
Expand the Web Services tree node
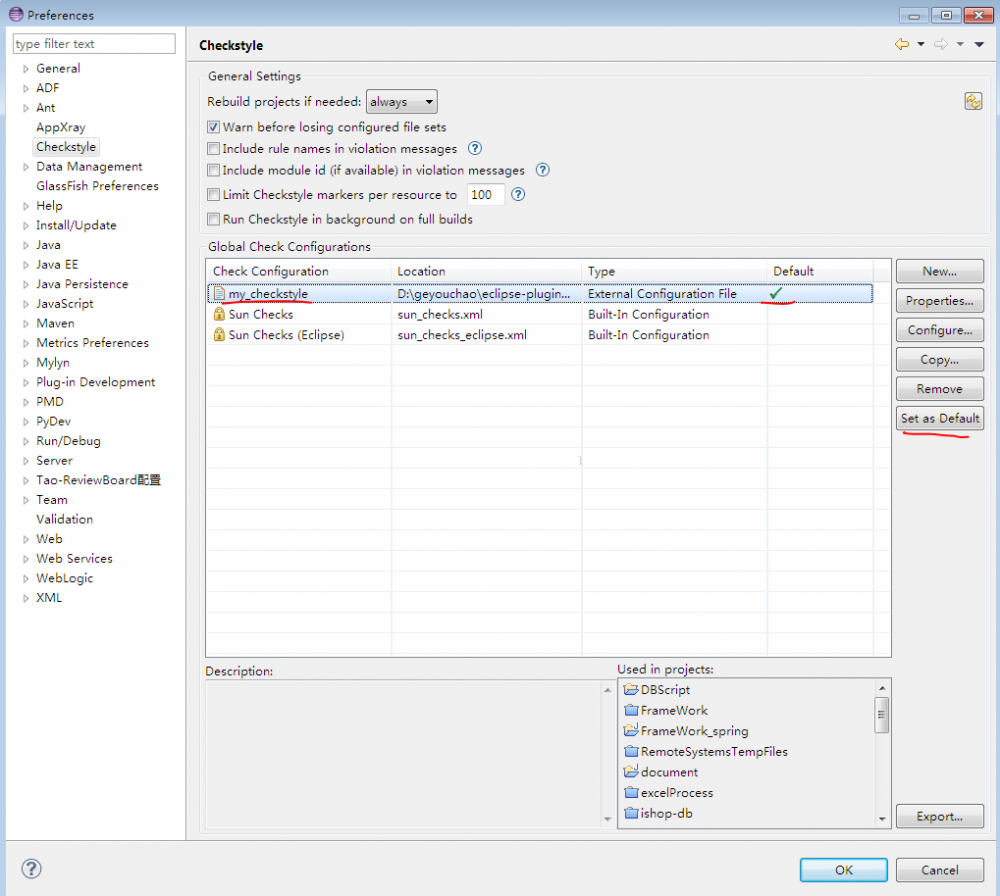pos(26,559)
